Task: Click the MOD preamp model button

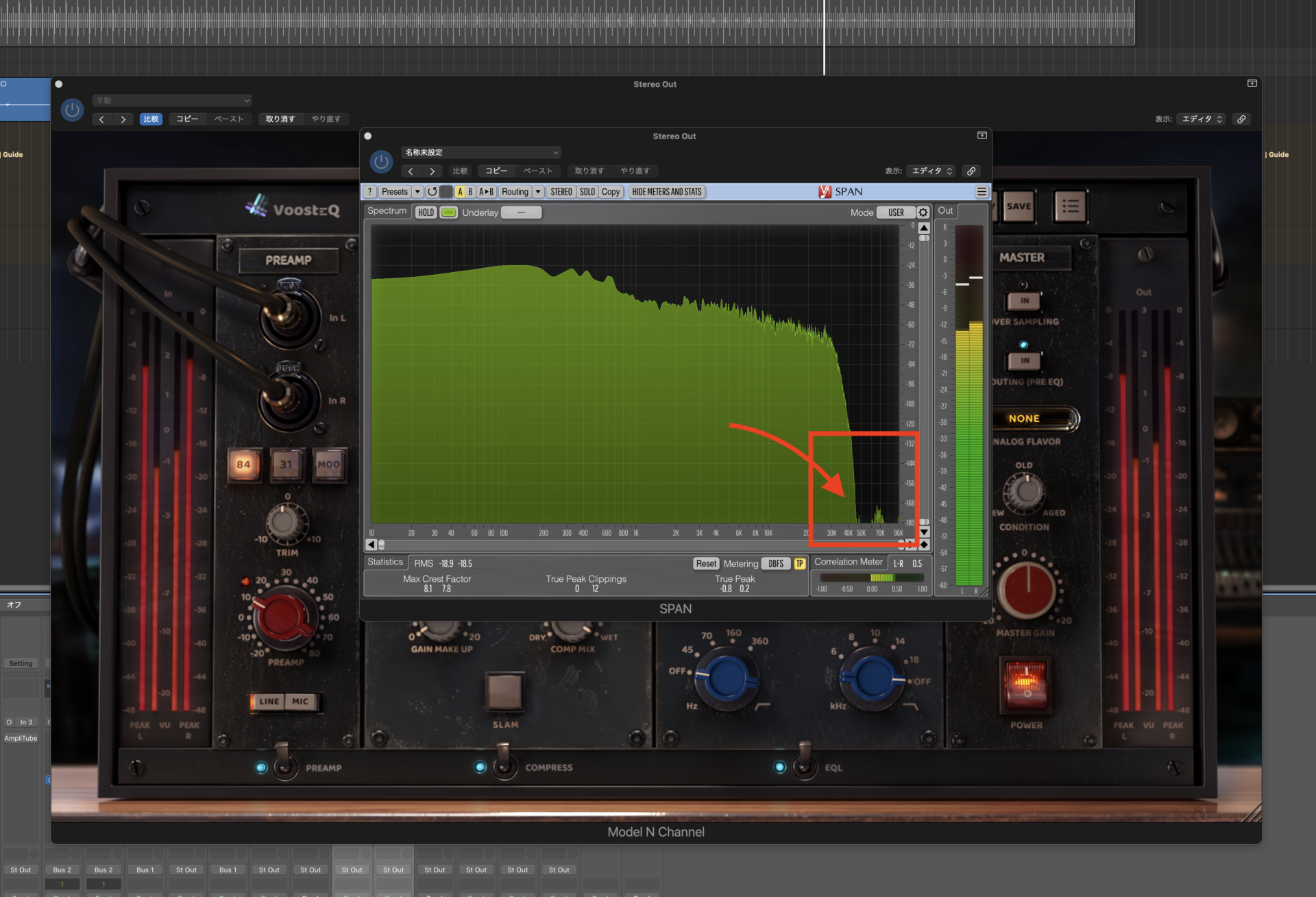Action: pyautogui.click(x=328, y=465)
